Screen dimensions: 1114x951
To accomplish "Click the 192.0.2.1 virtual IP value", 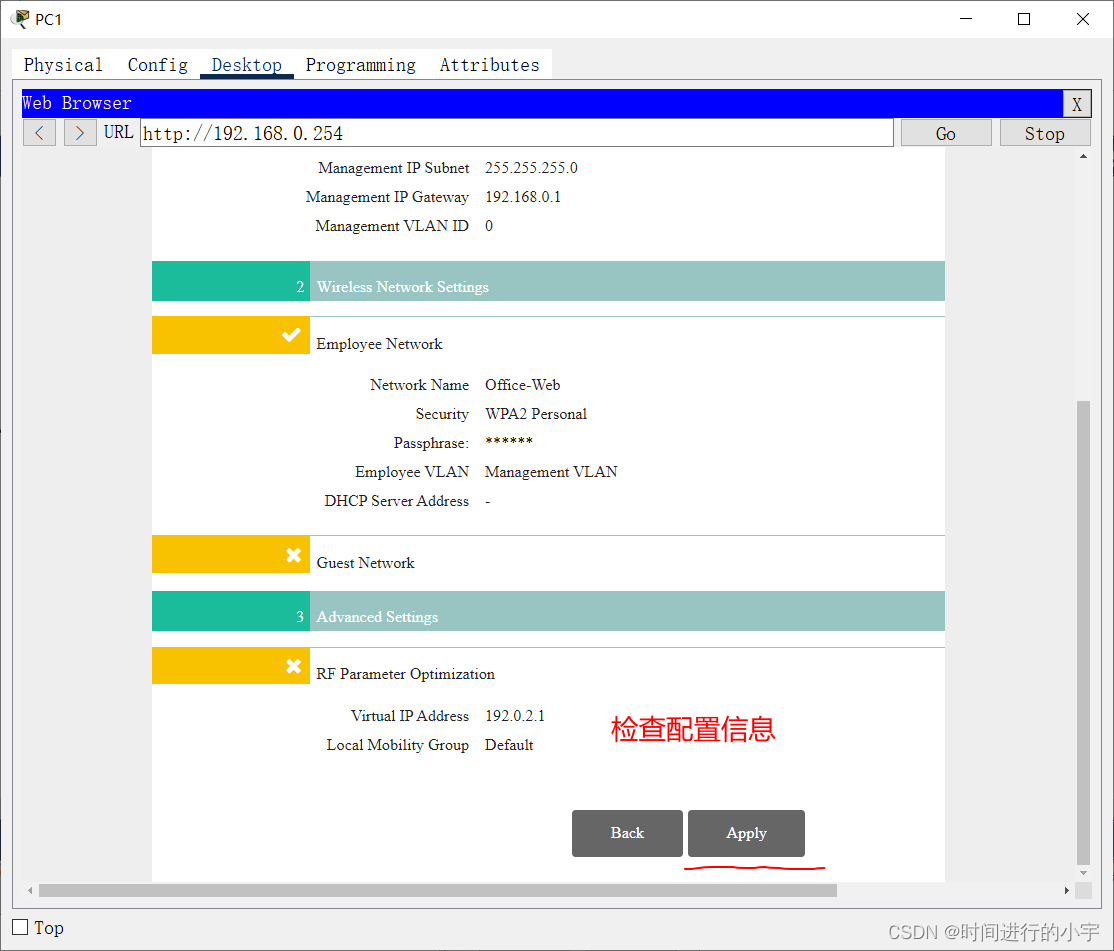I will [x=515, y=716].
